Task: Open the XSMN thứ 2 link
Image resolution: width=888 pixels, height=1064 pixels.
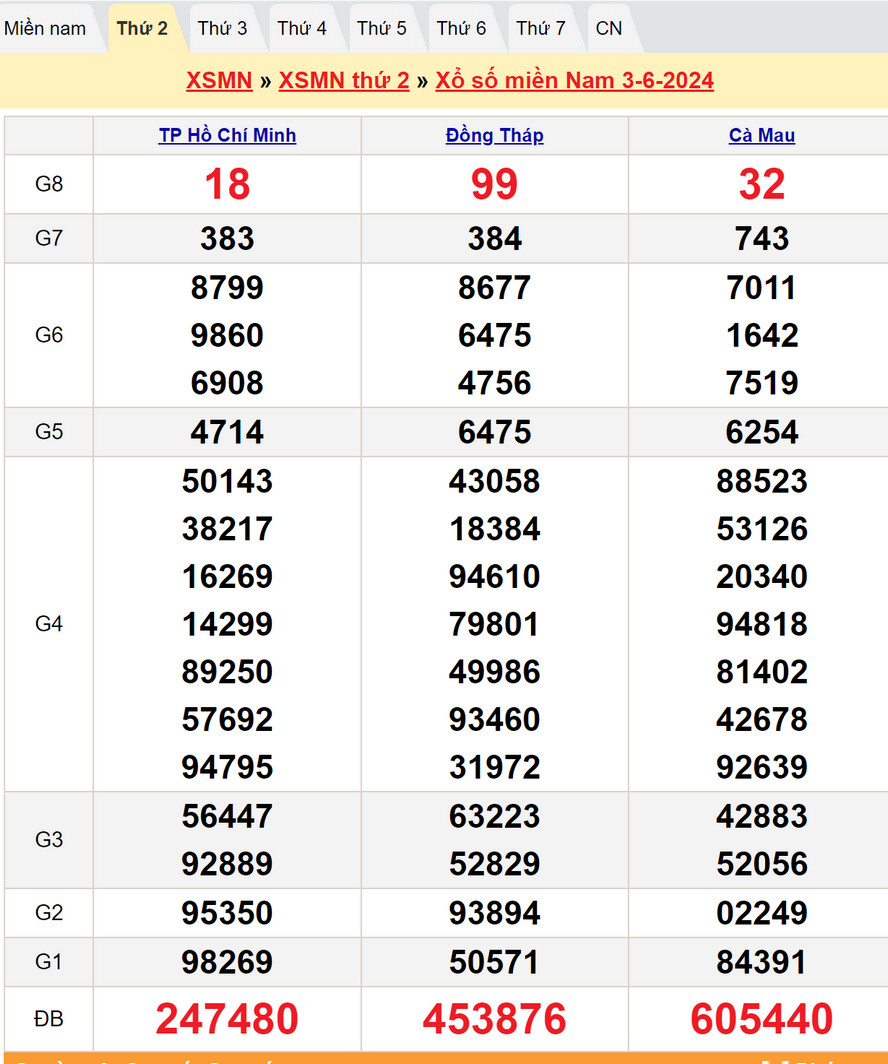Action: pos(344,81)
